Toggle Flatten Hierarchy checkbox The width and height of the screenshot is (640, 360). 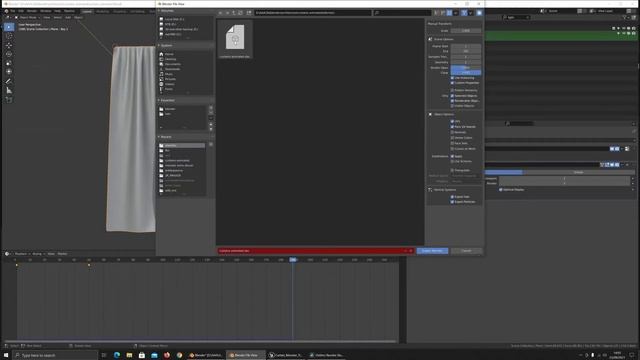pyautogui.click(x=452, y=90)
